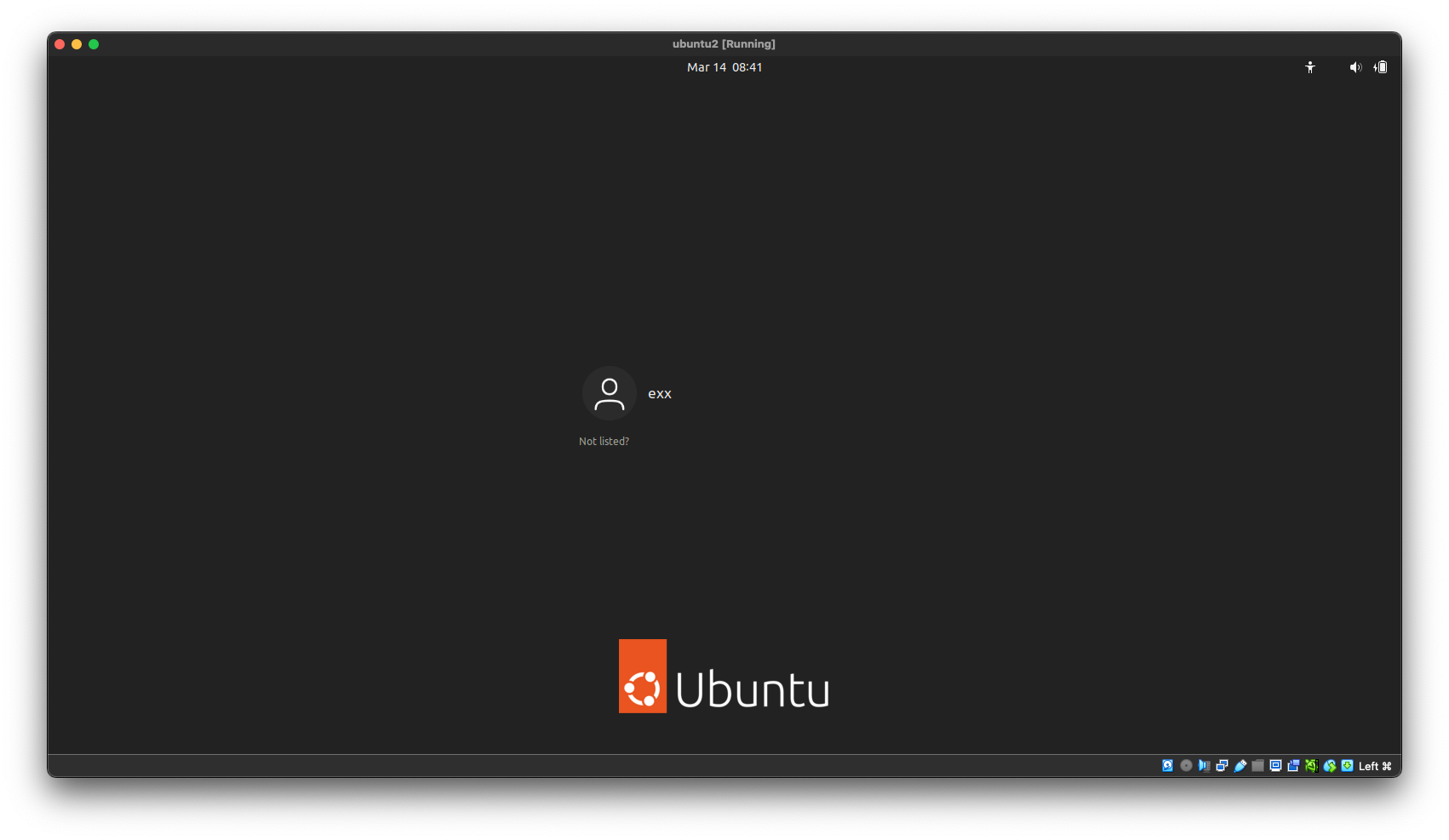Open the CPU features turtle indicator
The image size is (1449, 840).
1311,766
